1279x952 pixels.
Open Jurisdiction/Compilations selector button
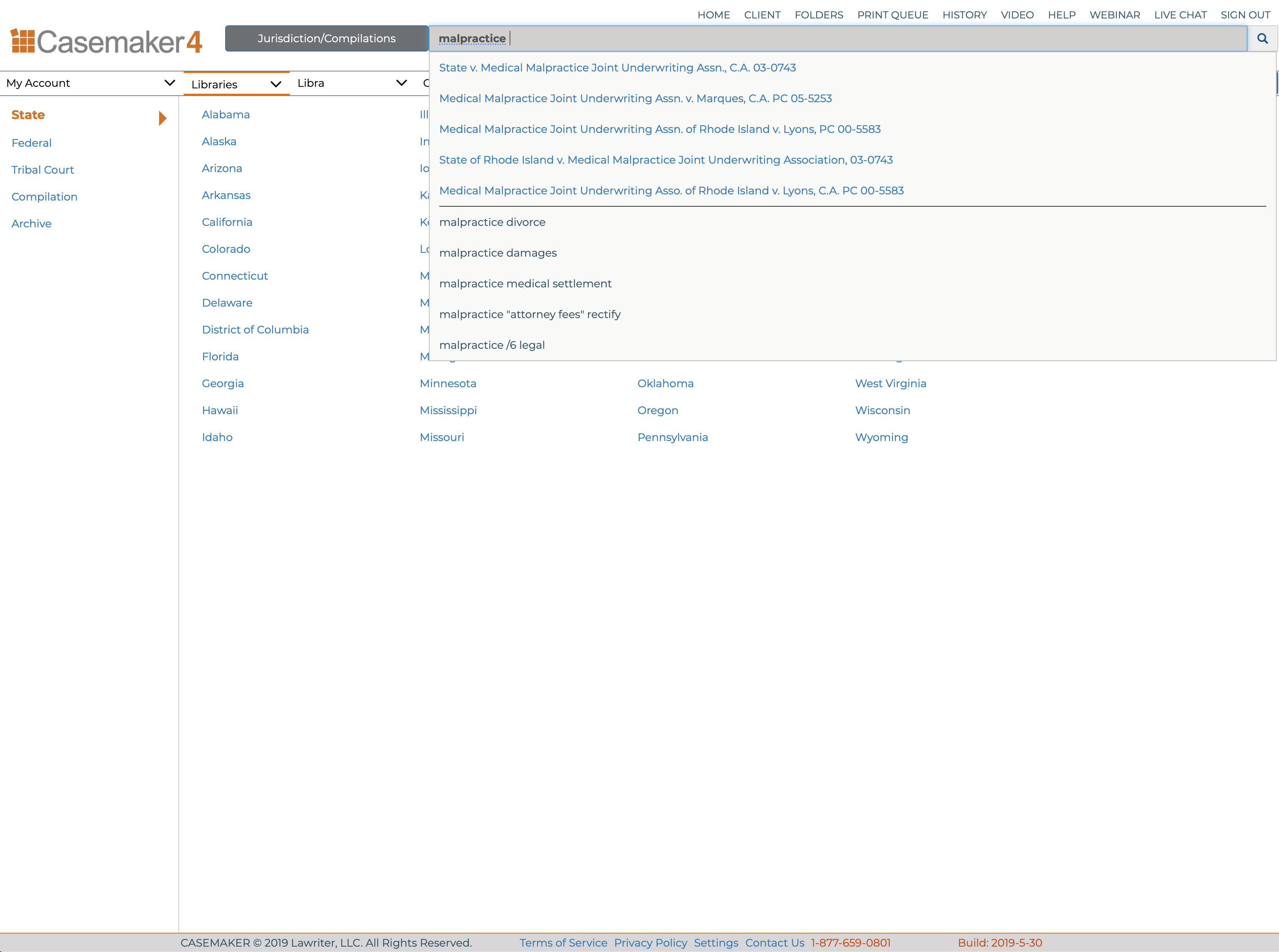[x=326, y=38]
